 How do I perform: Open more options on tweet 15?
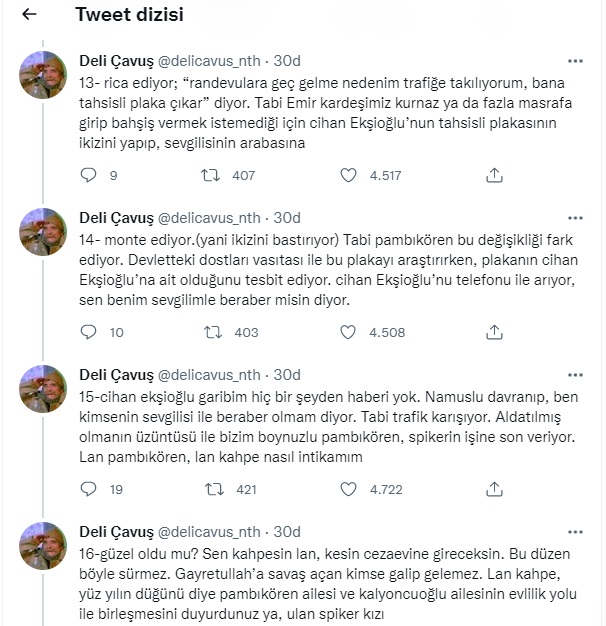click(x=575, y=375)
